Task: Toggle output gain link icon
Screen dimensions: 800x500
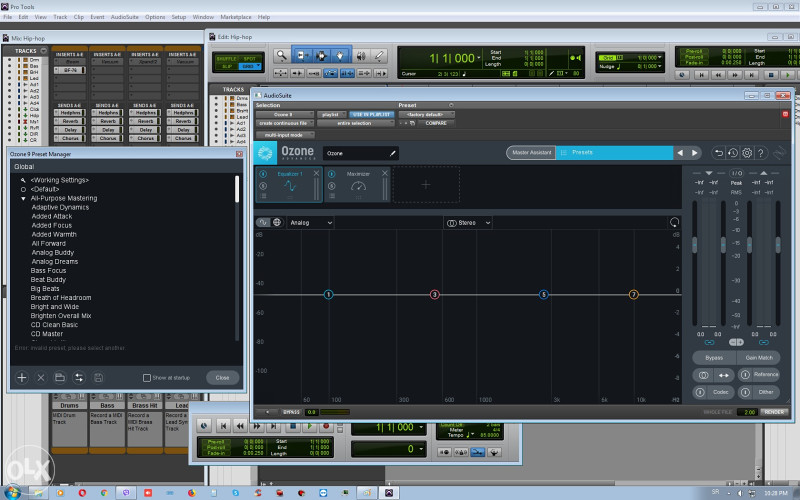Action: [764, 342]
